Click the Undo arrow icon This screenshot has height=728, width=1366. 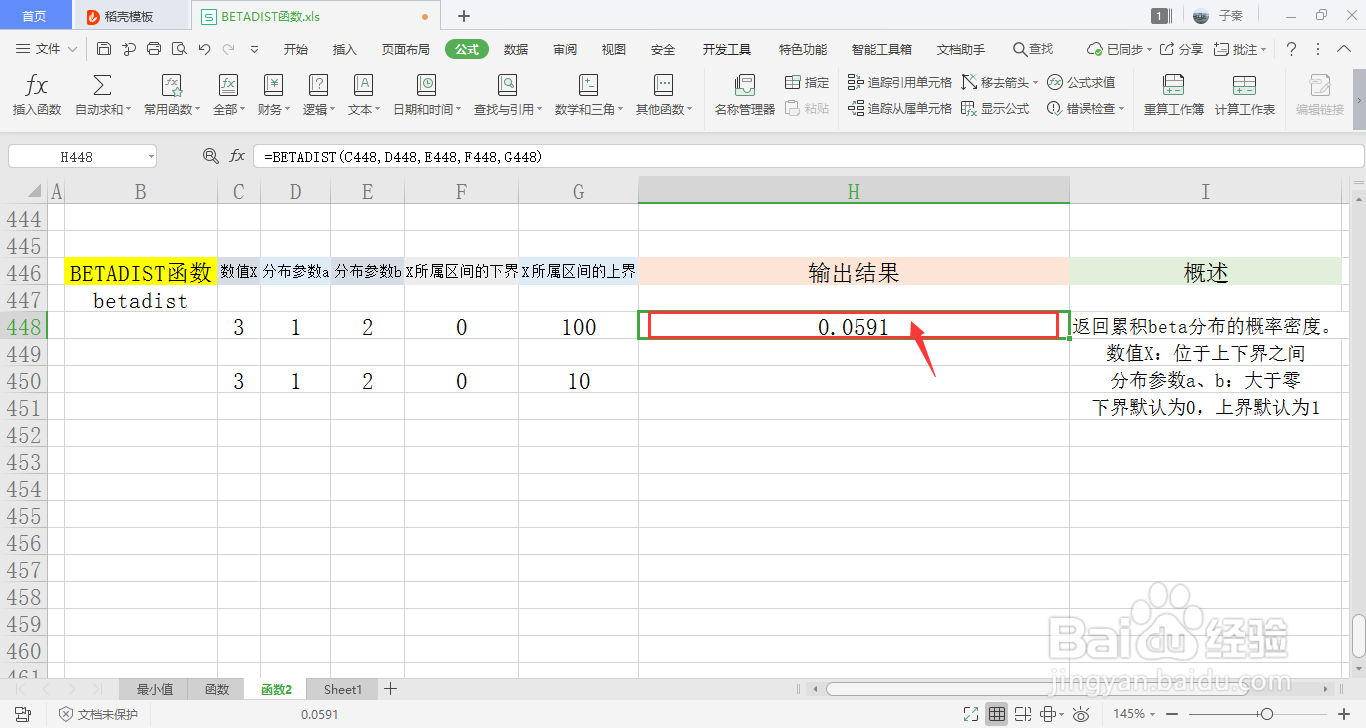205,49
